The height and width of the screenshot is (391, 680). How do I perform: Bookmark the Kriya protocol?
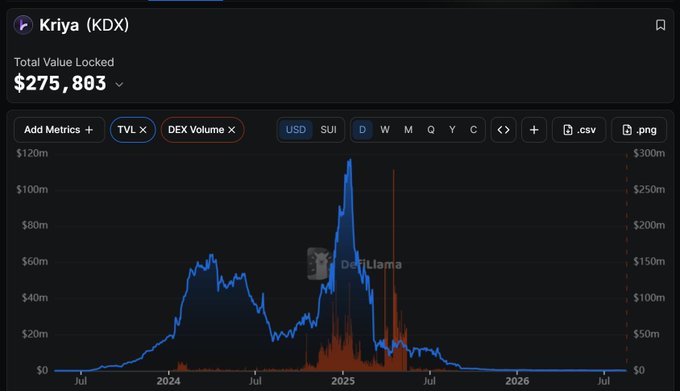(x=660, y=25)
